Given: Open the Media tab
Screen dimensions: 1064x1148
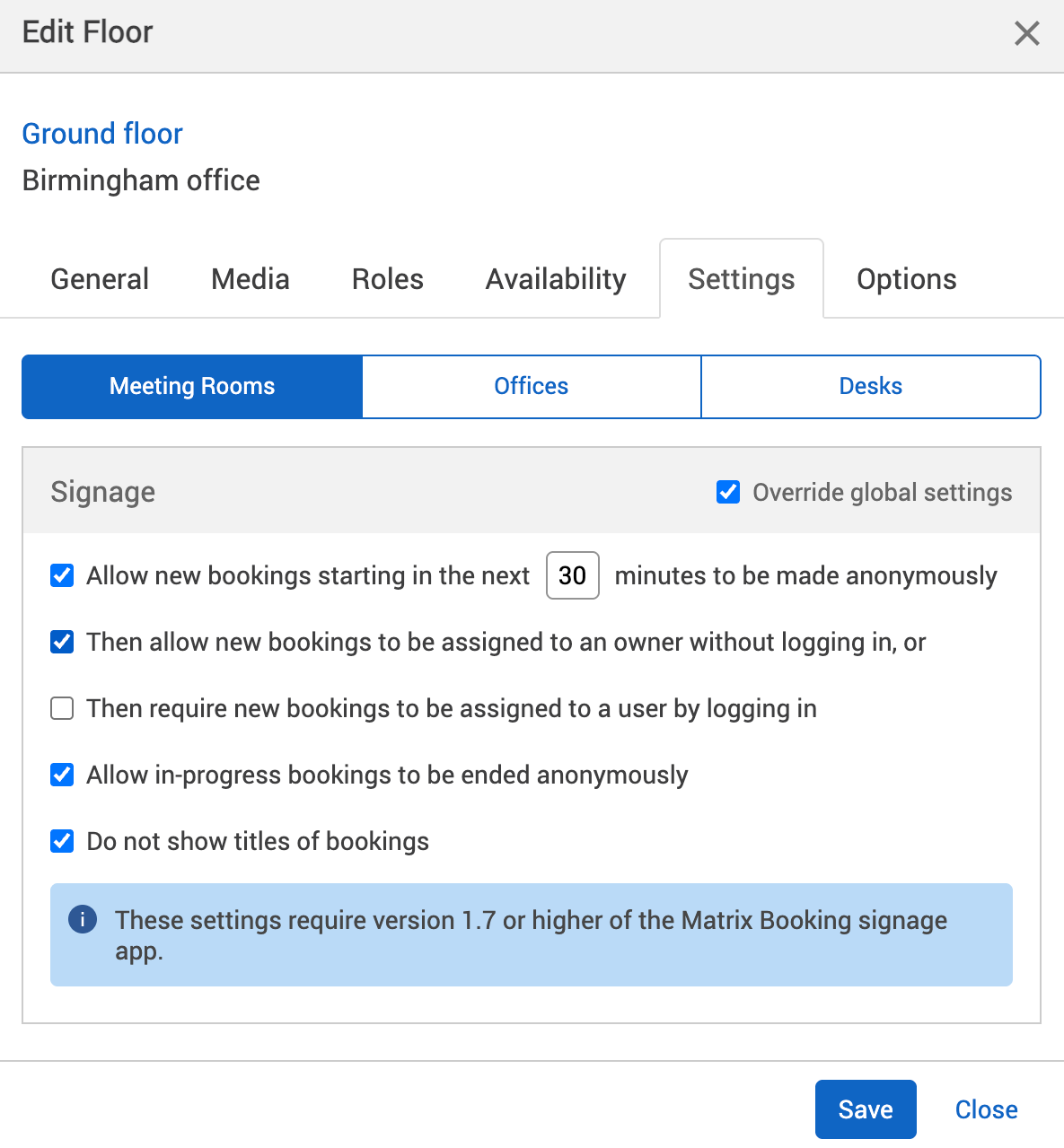Looking at the screenshot, I should tap(250, 278).
